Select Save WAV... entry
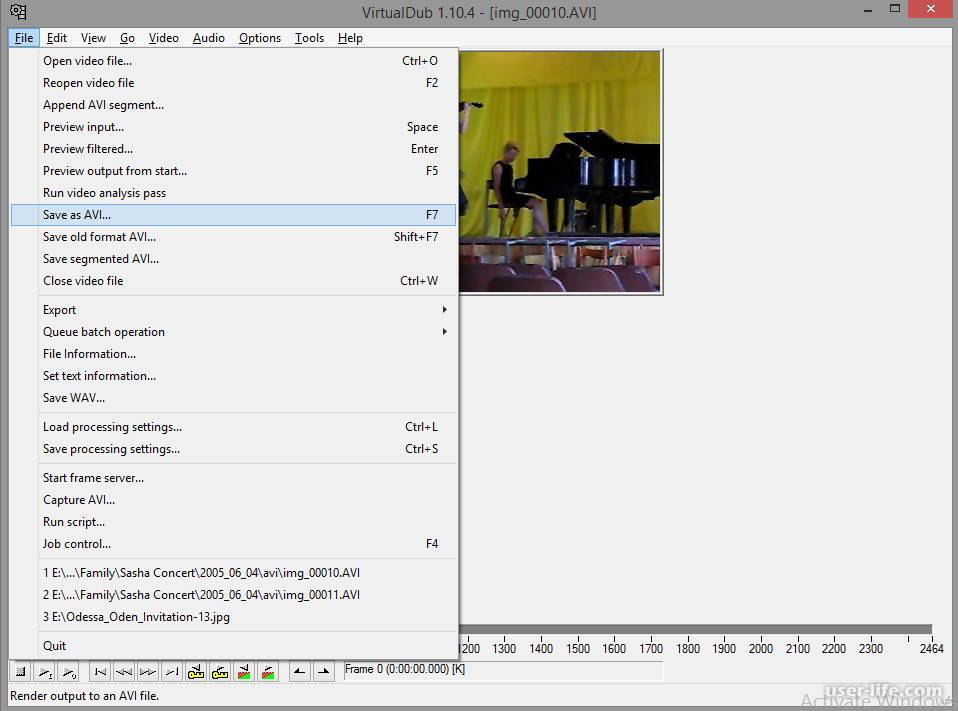Image resolution: width=958 pixels, height=711 pixels. click(x=233, y=398)
